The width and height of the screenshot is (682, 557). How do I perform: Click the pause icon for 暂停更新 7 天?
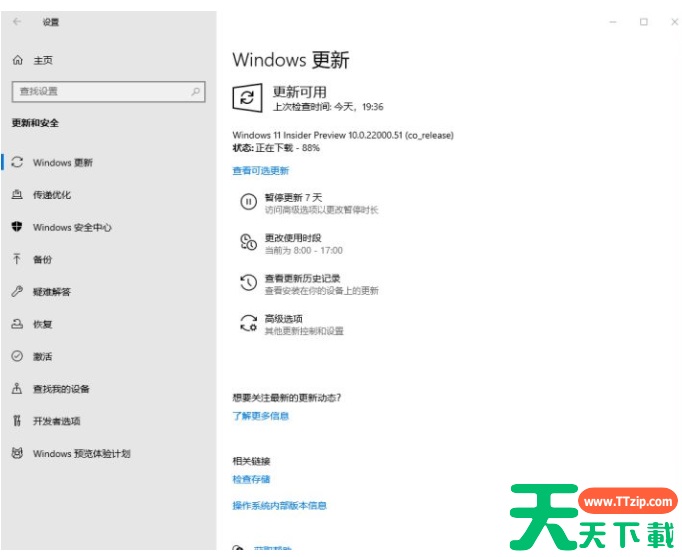coord(248,202)
